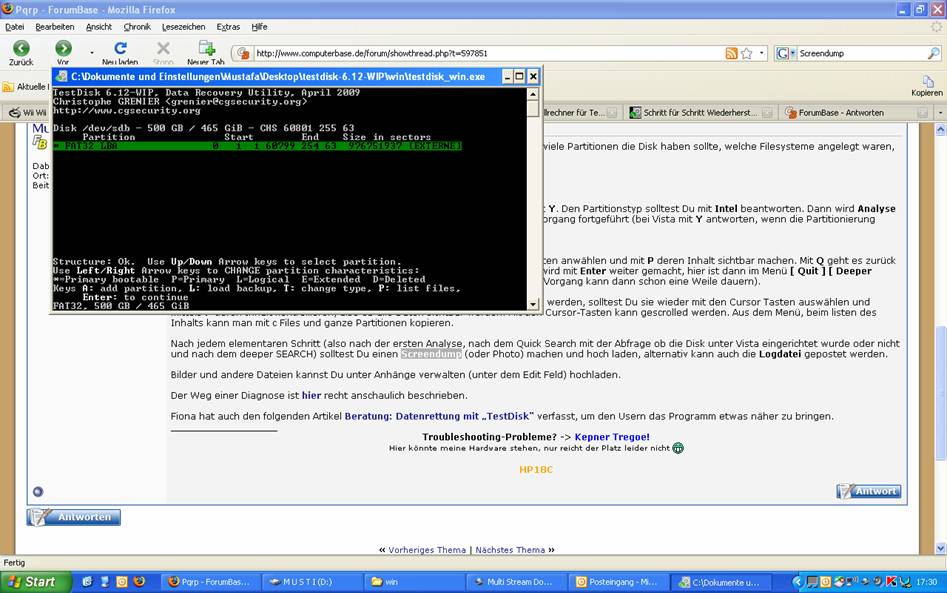
Task: Close the ForumBase - Antworten tab
Action: [x=922, y=113]
